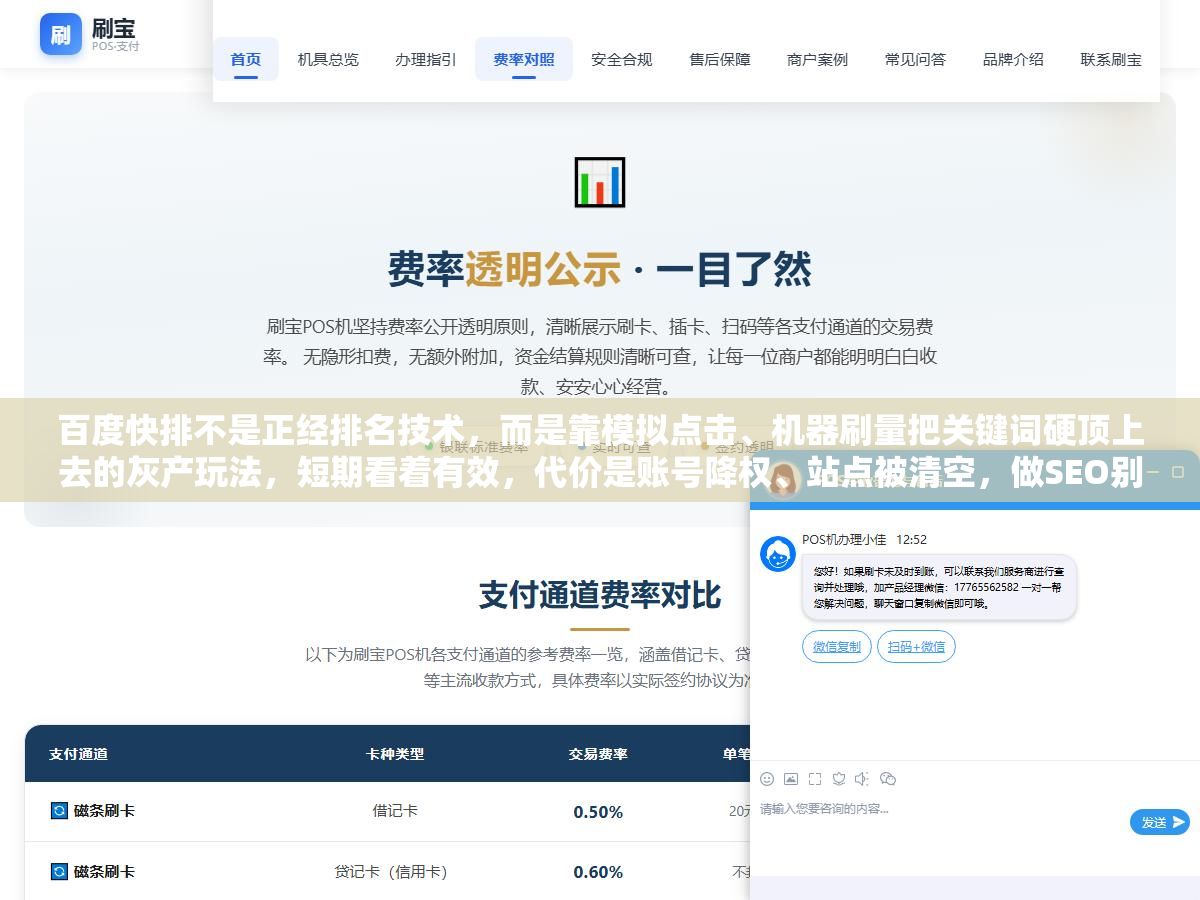1200x900 pixels.
Task: Go to the 机具总览 menu item
Action: (328, 59)
